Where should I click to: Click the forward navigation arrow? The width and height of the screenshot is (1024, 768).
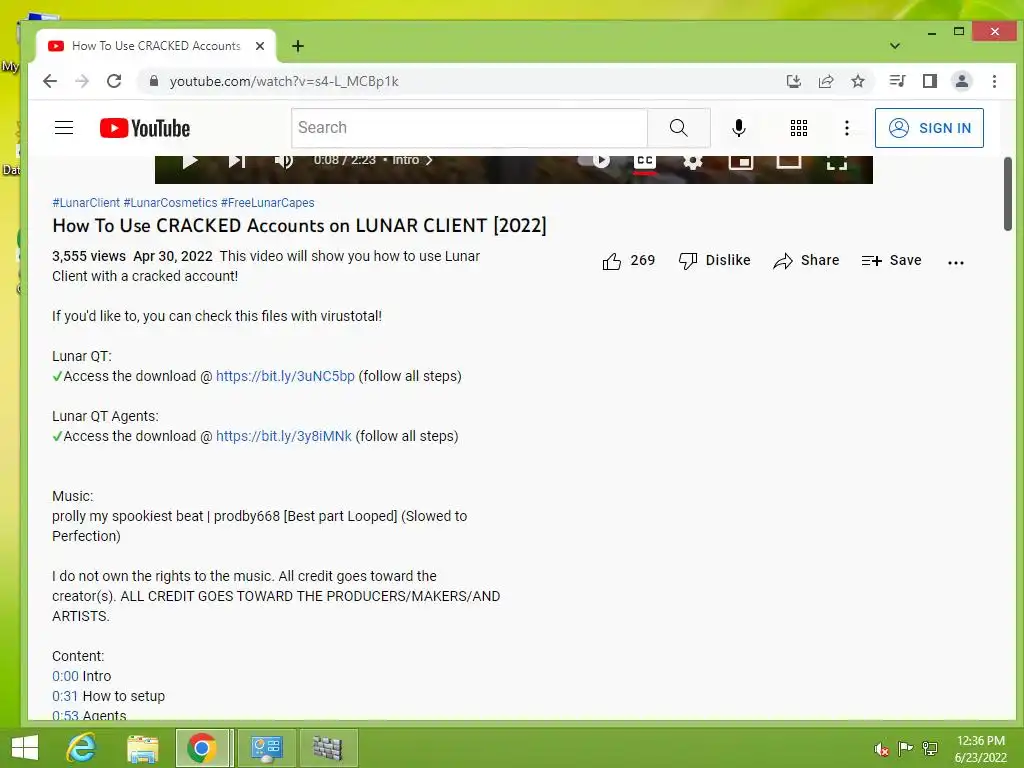click(x=82, y=81)
